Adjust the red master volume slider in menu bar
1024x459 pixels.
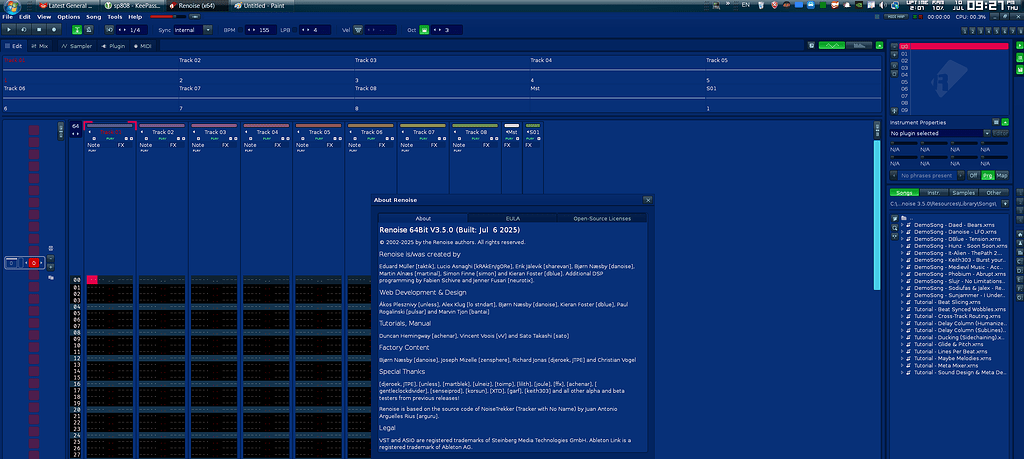[167, 16]
